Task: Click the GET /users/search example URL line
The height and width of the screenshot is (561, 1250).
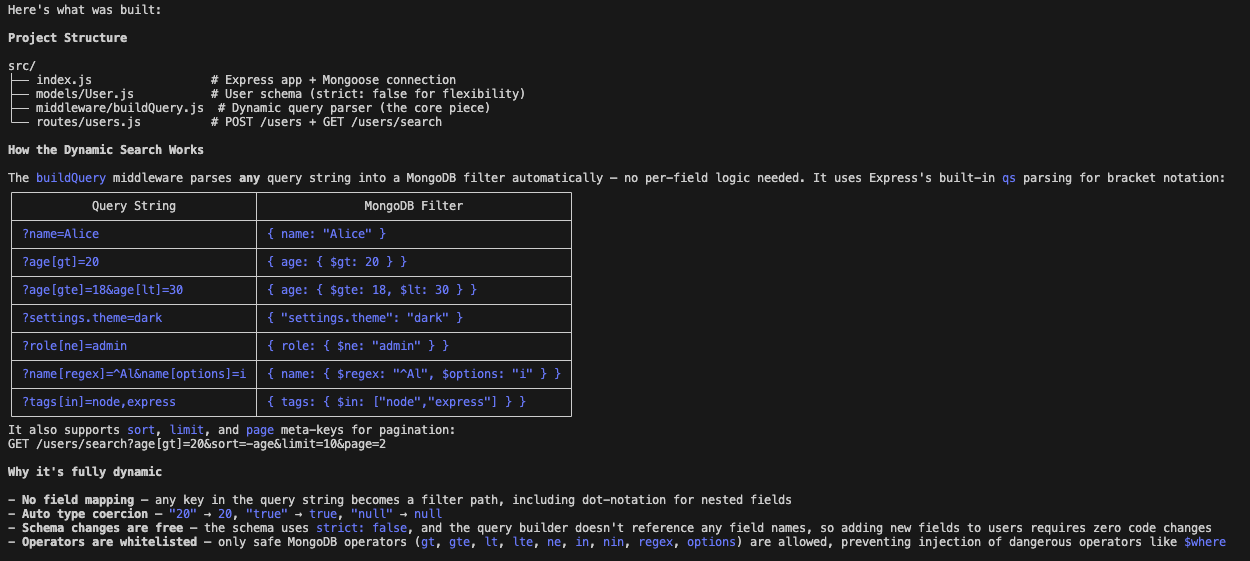Action: point(197,444)
